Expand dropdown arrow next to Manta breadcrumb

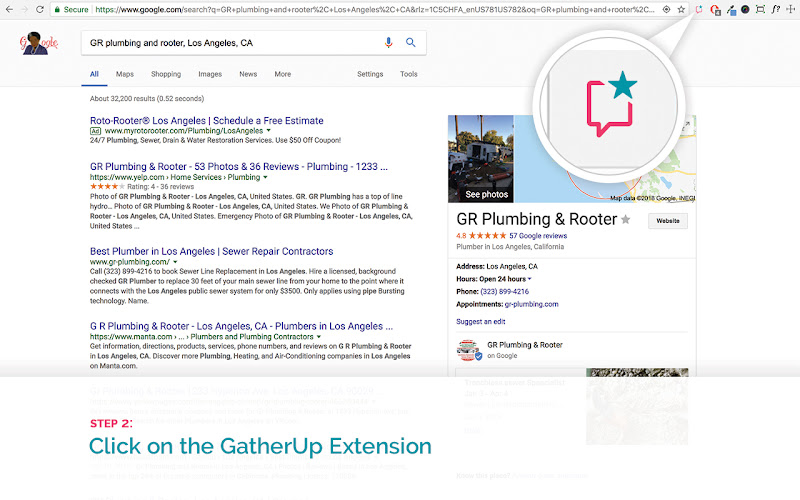[x=319, y=337]
